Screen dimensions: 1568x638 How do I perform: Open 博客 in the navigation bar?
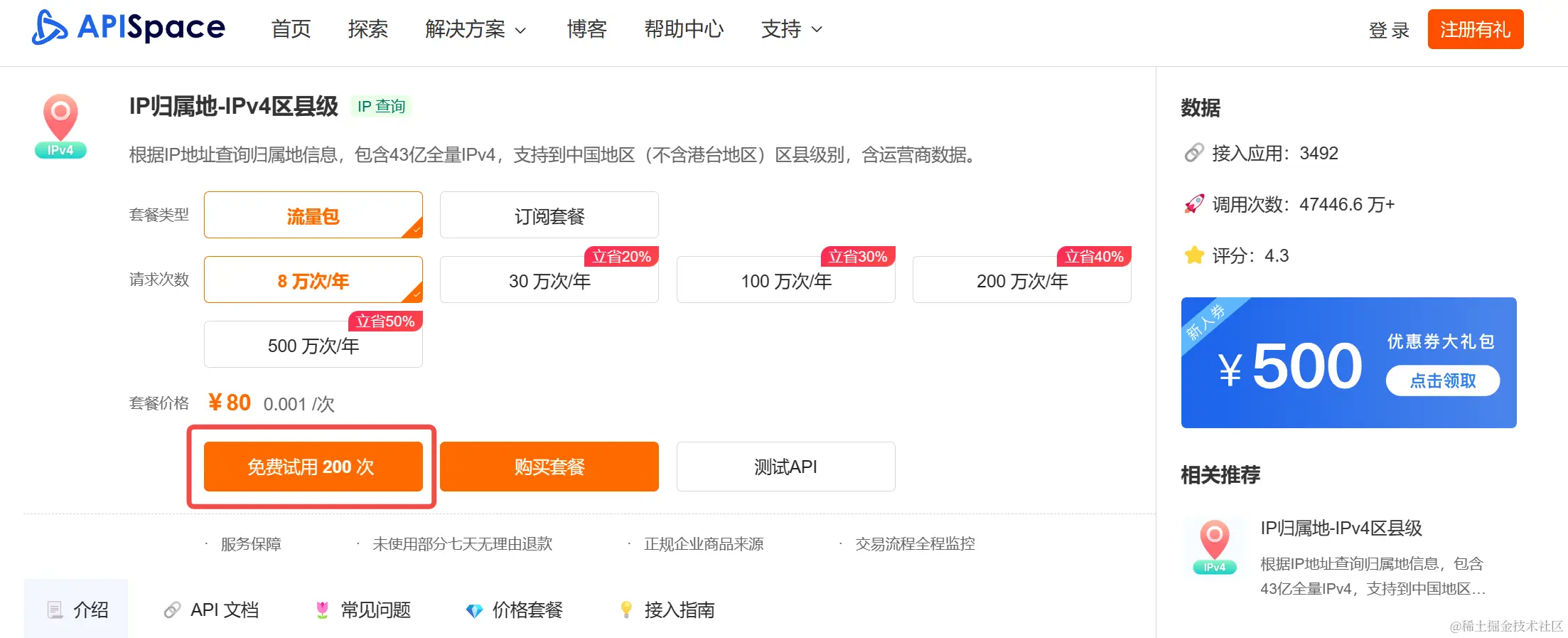(587, 29)
